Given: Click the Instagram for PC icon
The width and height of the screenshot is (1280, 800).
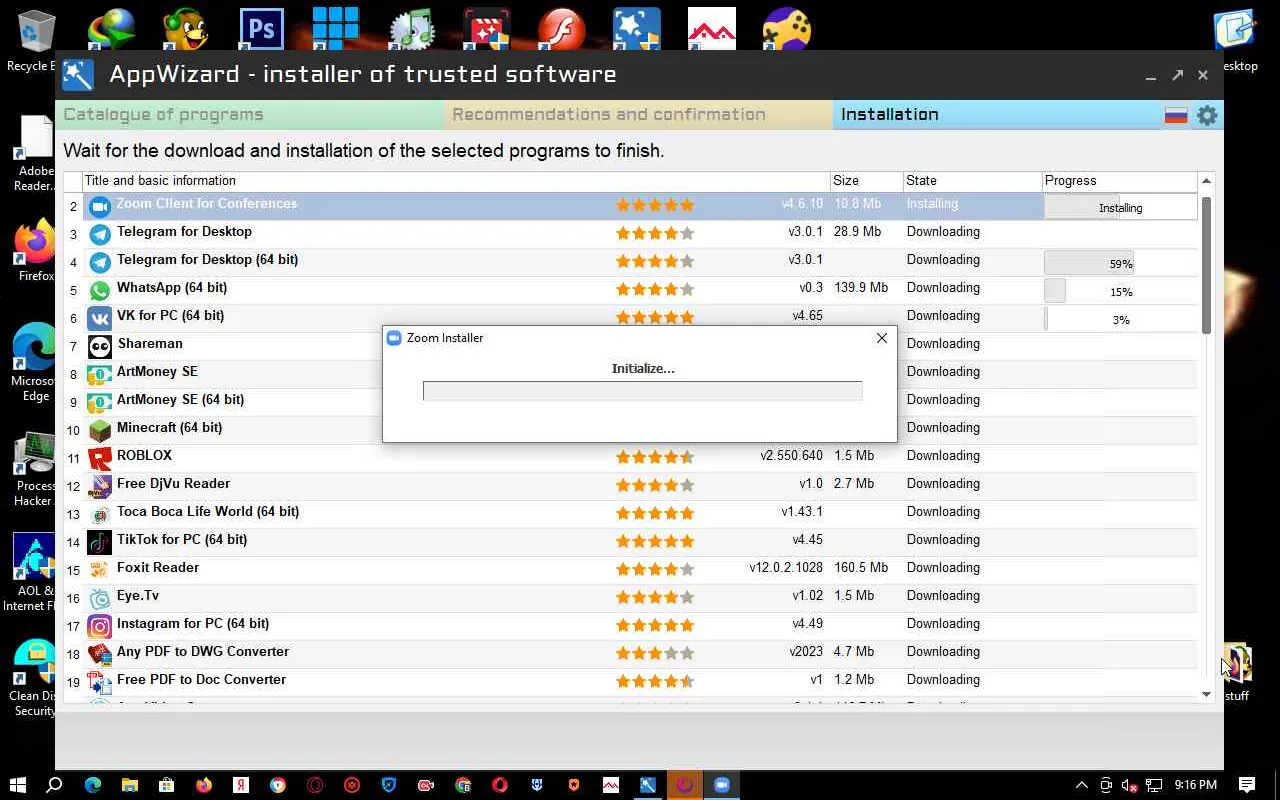Looking at the screenshot, I should point(99,627).
